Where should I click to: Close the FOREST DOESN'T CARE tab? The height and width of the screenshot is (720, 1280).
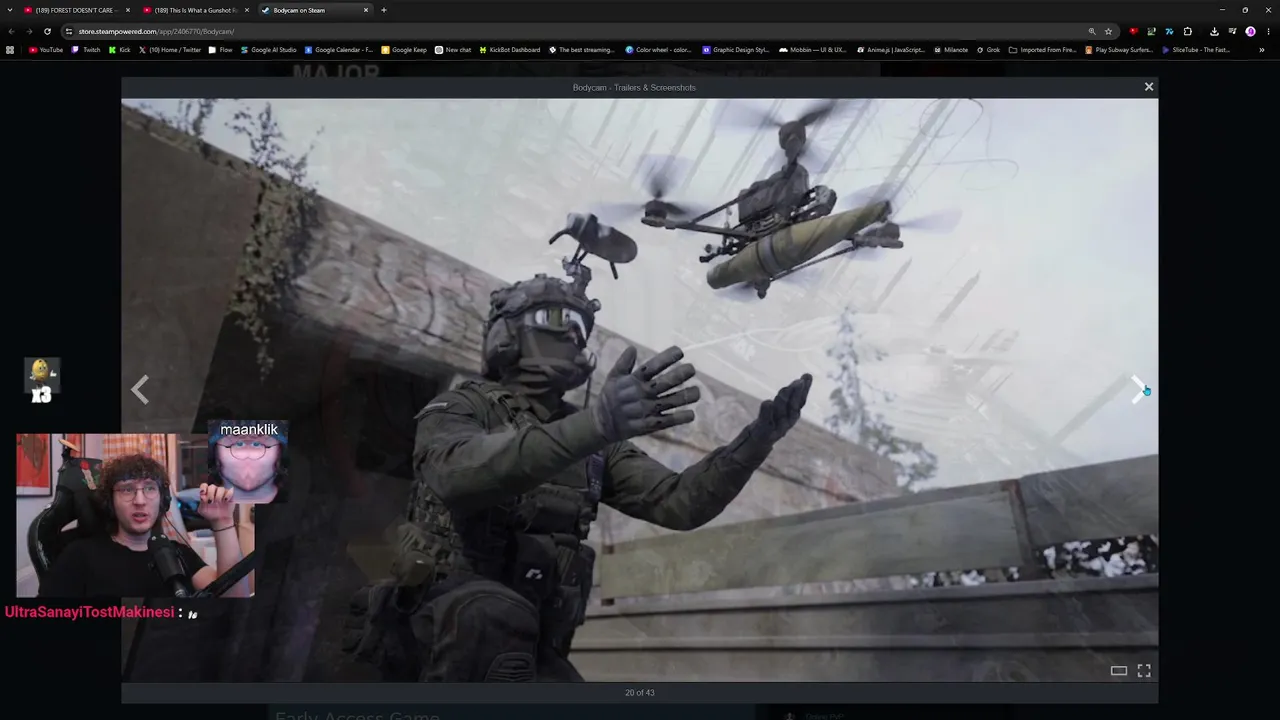pyautogui.click(x=126, y=10)
